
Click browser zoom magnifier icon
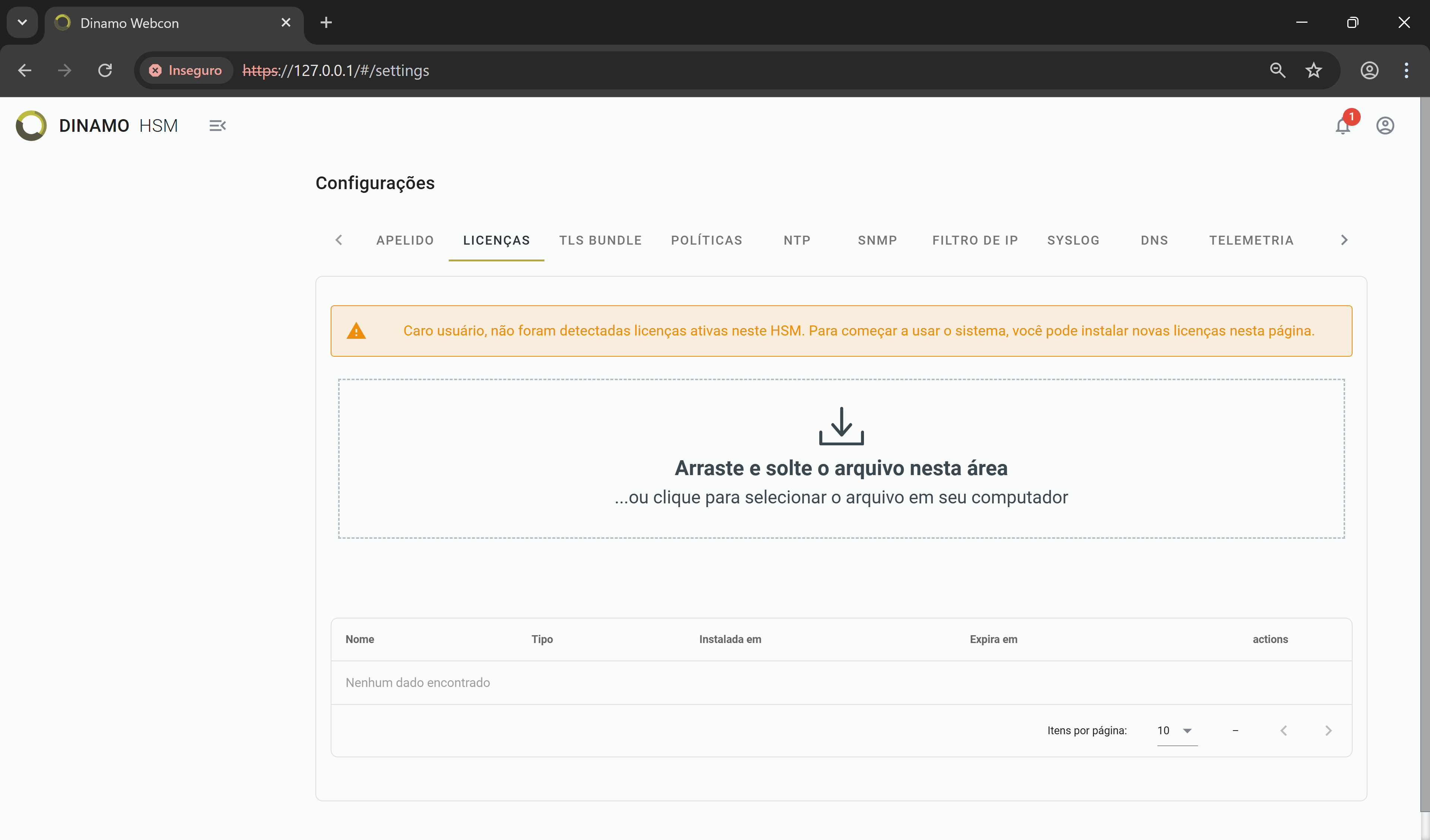(1277, 70)
